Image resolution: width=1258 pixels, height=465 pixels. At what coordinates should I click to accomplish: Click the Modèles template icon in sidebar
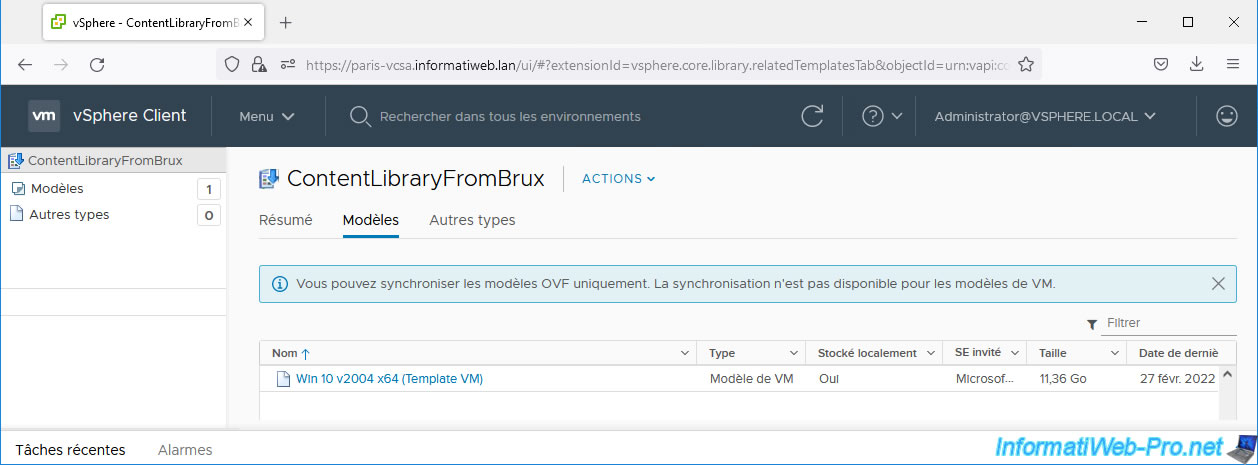pyautogui.click(x=18, y=188)
